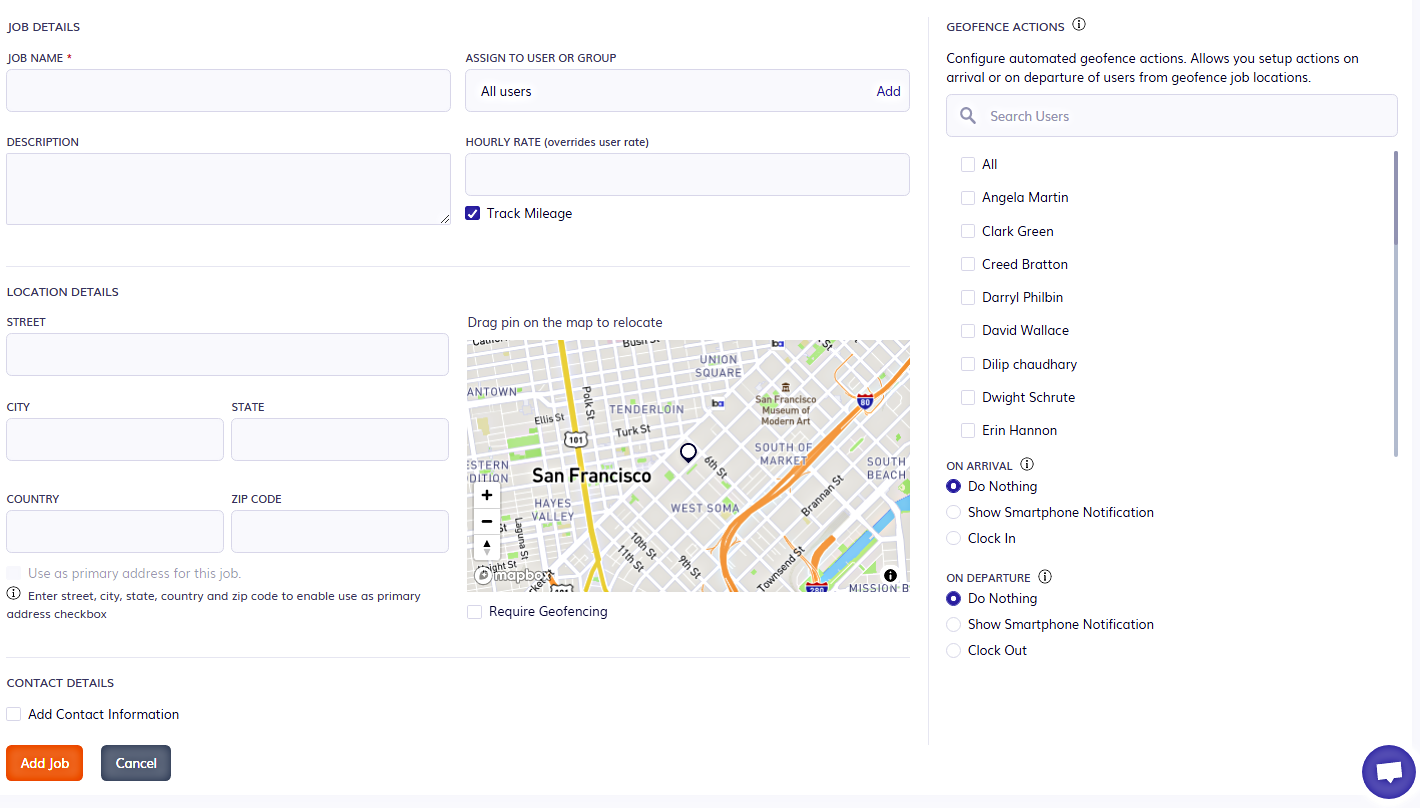Choose Show Smartphone Notification on departure
1420x808 pixels.
pos(954,624)
